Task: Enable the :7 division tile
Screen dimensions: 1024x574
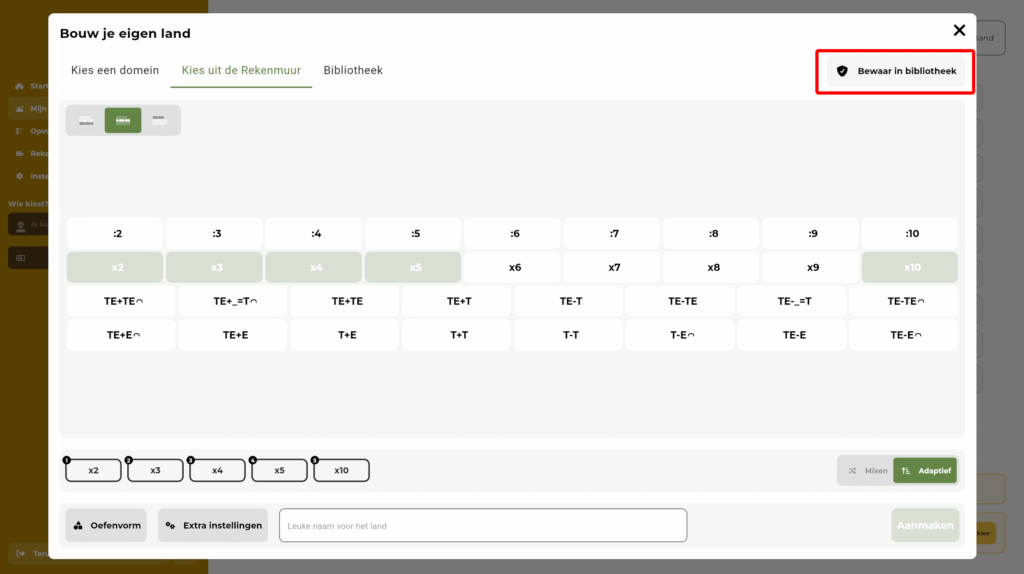Action: [613, 234]
